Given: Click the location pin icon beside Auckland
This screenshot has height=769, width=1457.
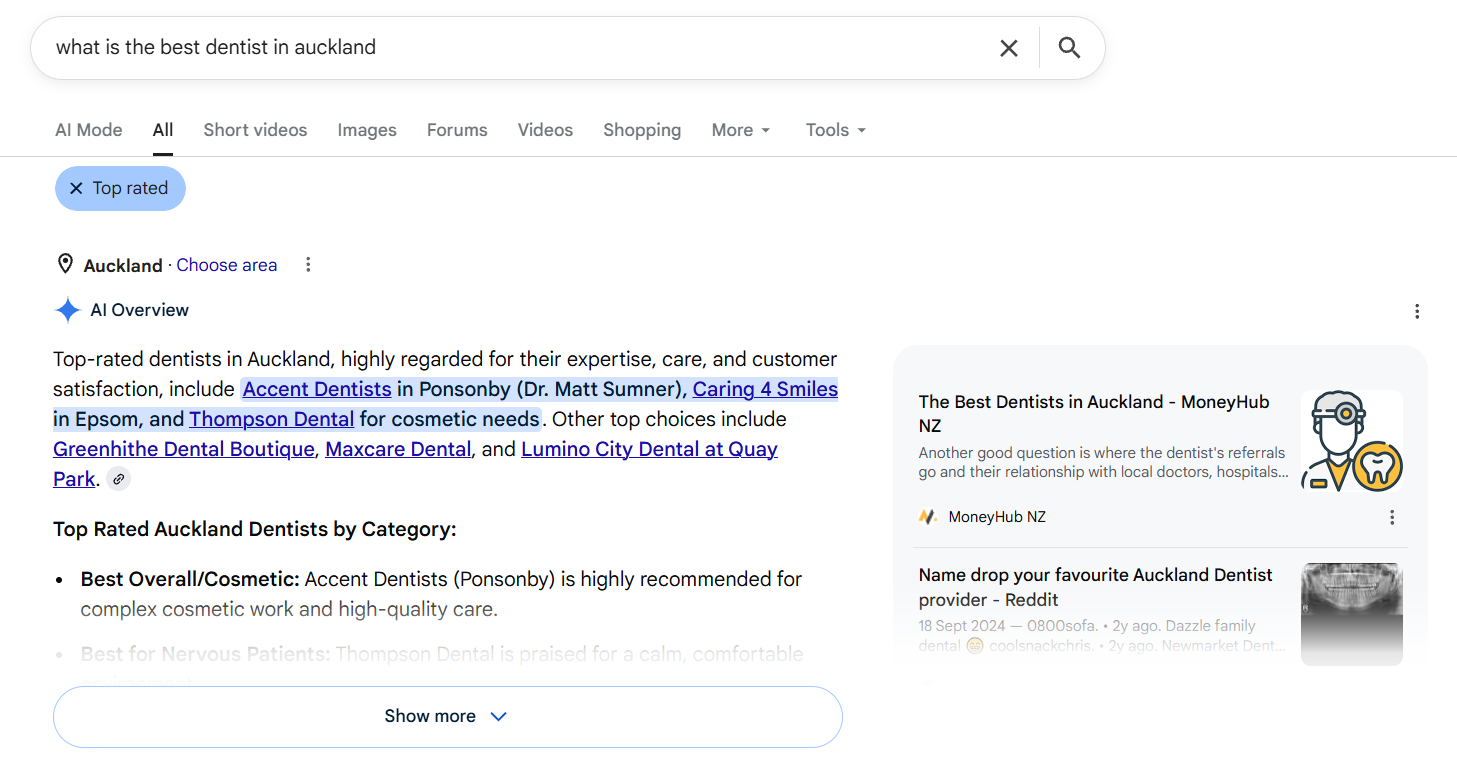Looking at the screenshot, I should click(65, 264).
